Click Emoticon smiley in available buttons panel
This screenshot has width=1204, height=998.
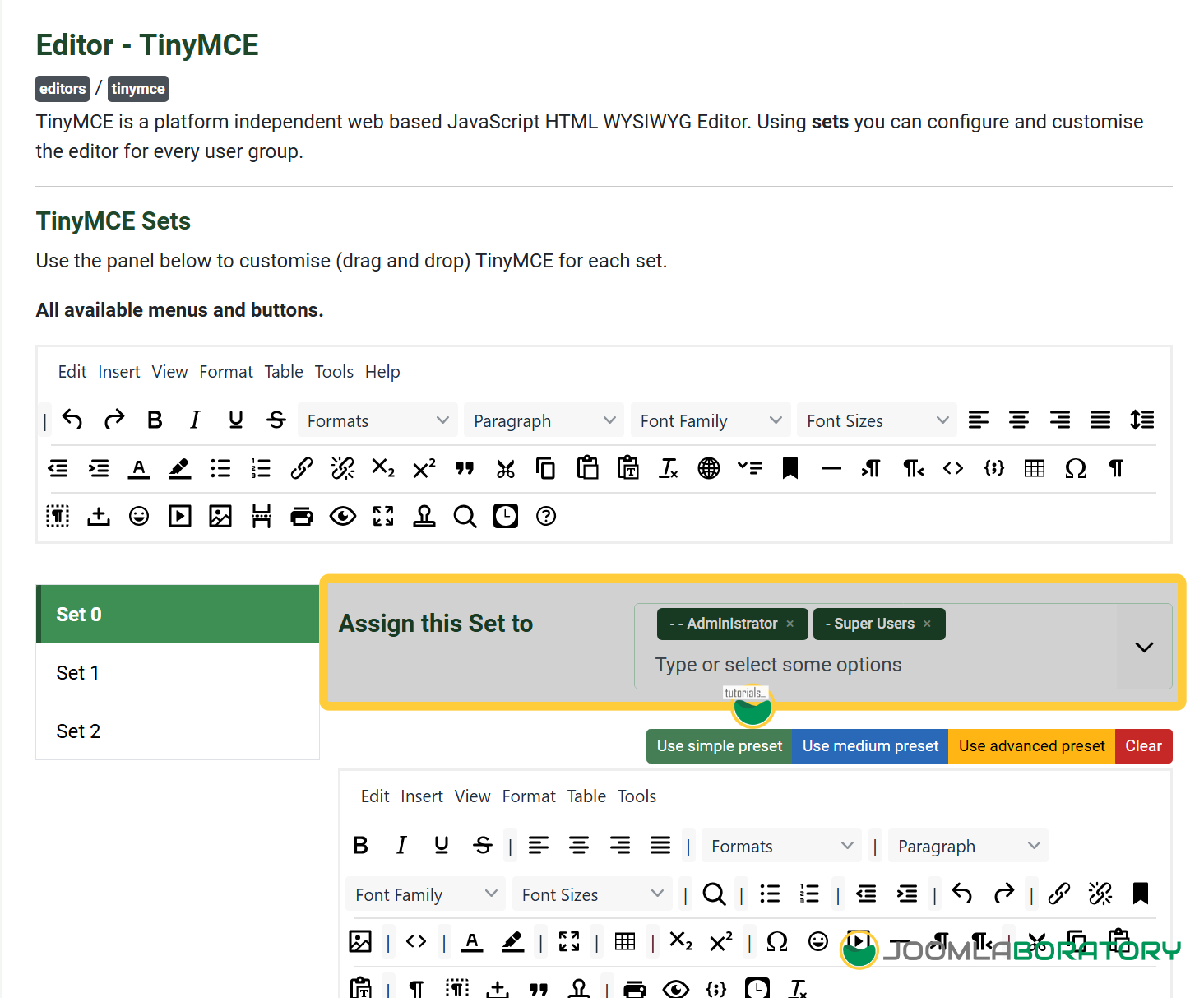pos(139,517)
